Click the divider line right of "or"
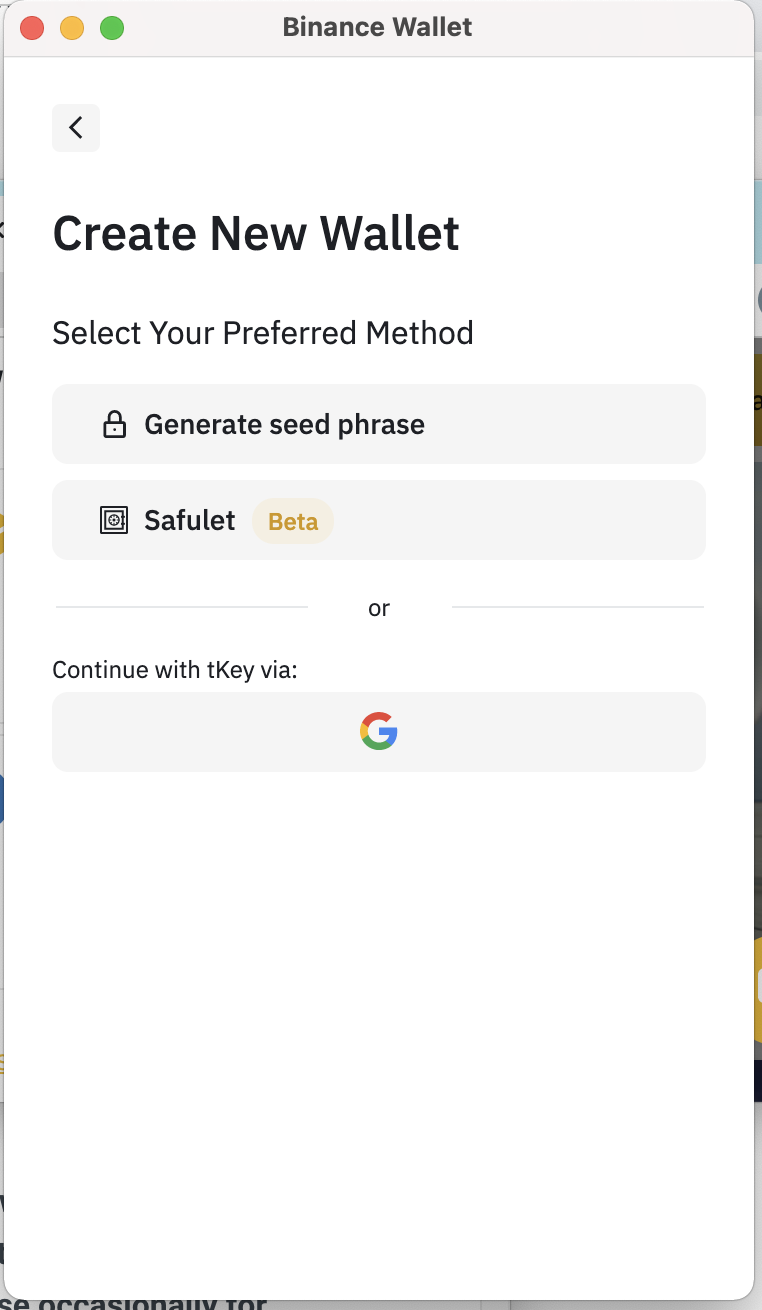This screenshot has width=762, height=1310. pyautogui.click(x=578, y=607)
